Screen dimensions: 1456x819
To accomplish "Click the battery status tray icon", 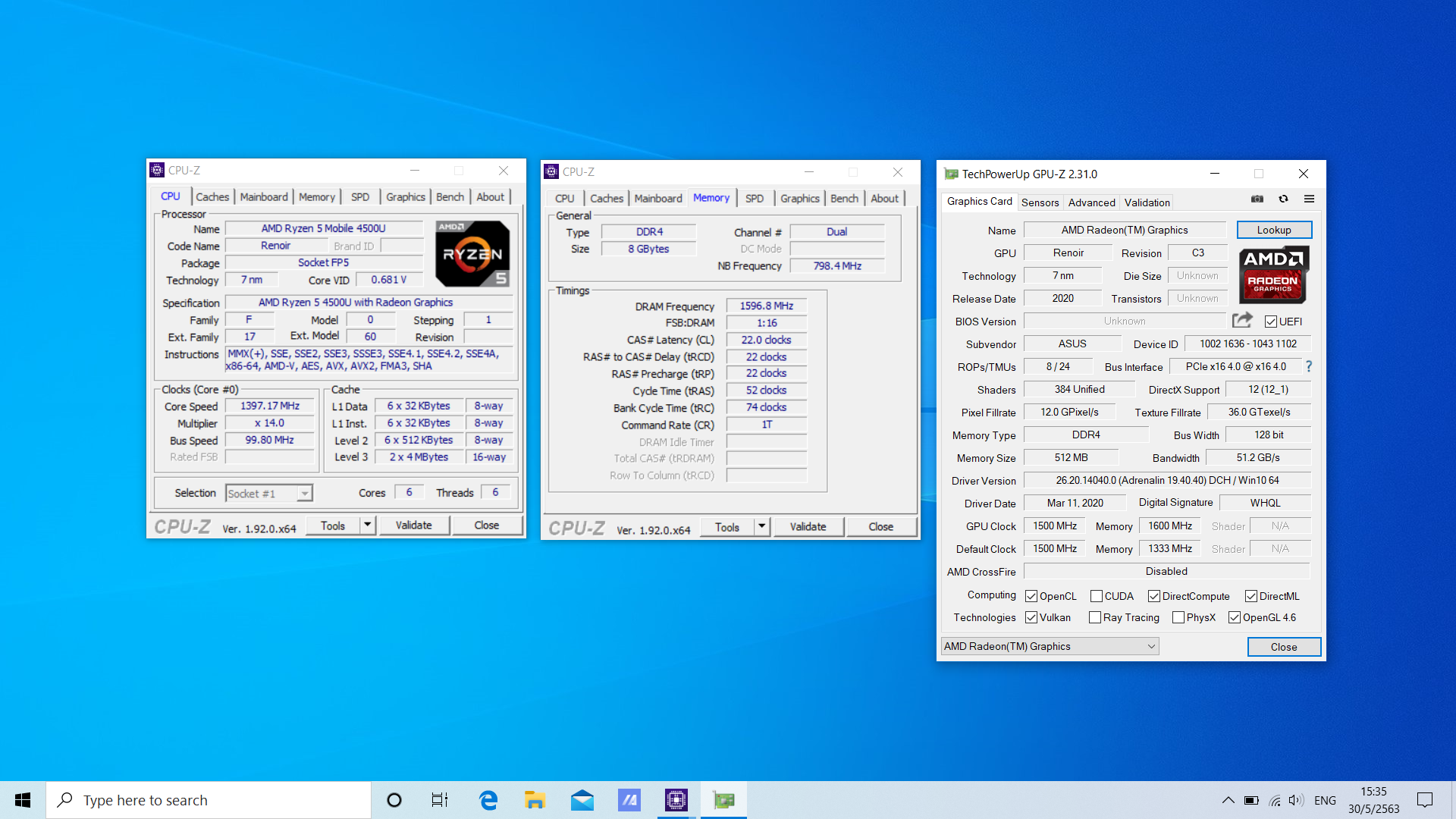I will coord(1251,800).
